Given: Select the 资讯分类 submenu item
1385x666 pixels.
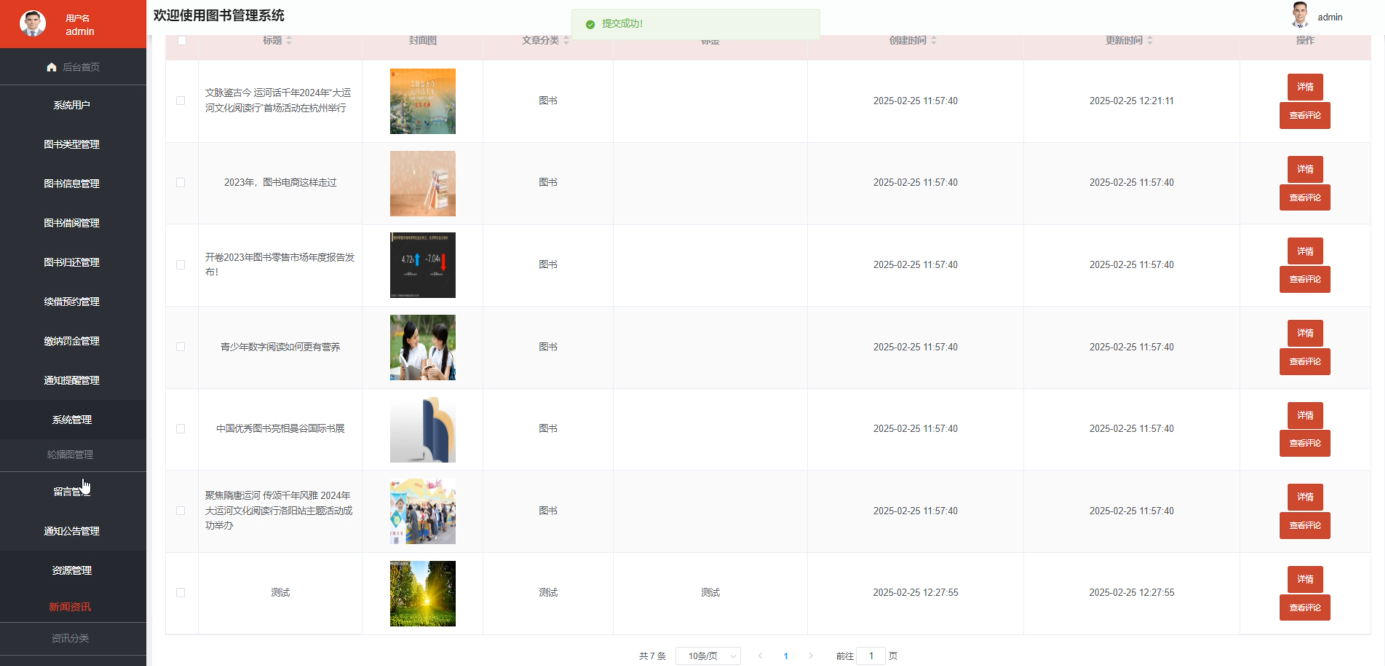Looking at the screenshot, I should click(73, 638).
